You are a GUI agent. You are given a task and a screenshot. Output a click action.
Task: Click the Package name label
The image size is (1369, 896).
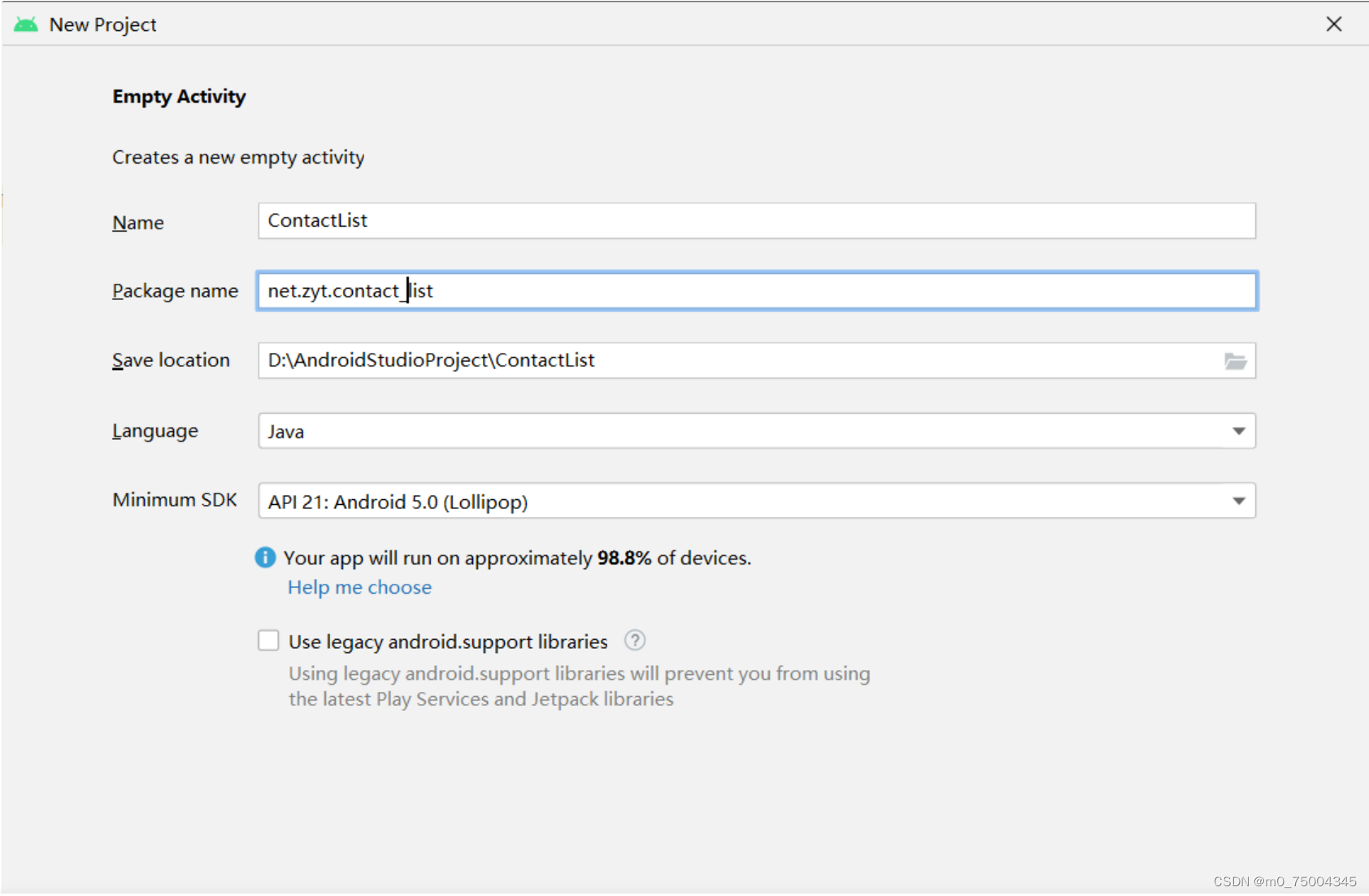176,291
